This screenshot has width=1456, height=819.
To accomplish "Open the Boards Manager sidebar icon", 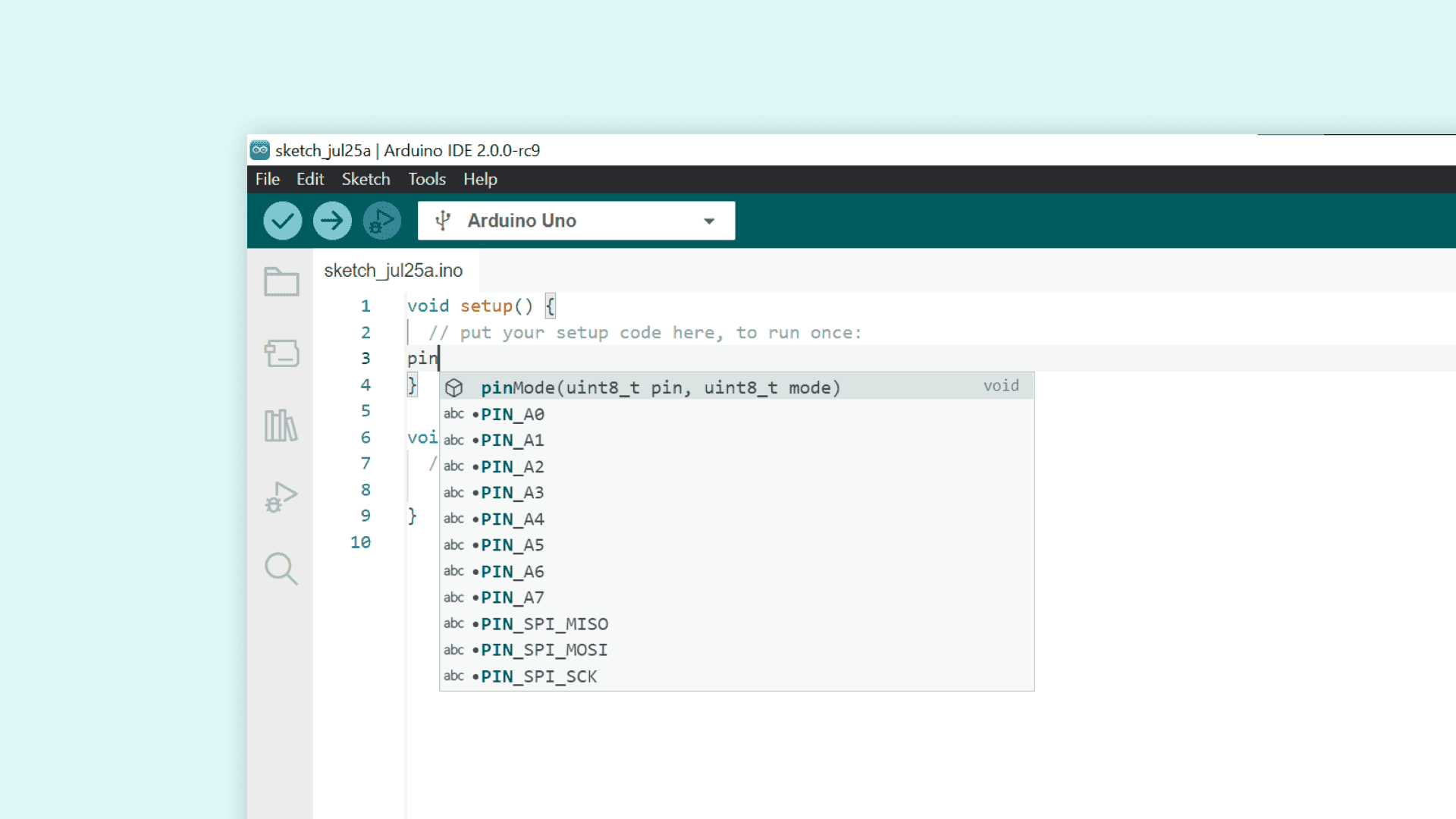I will pos(281,353).
